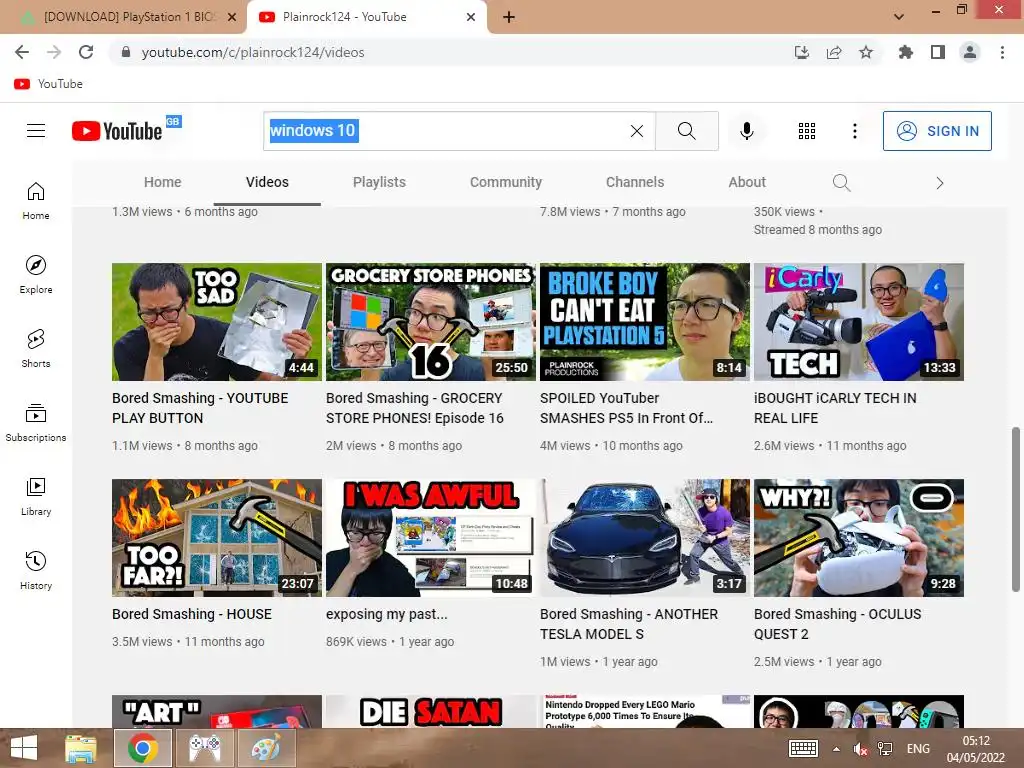The image size is (1024, 768).
Task: Switch to the Playlists tab
Action: tap(379, 182)
